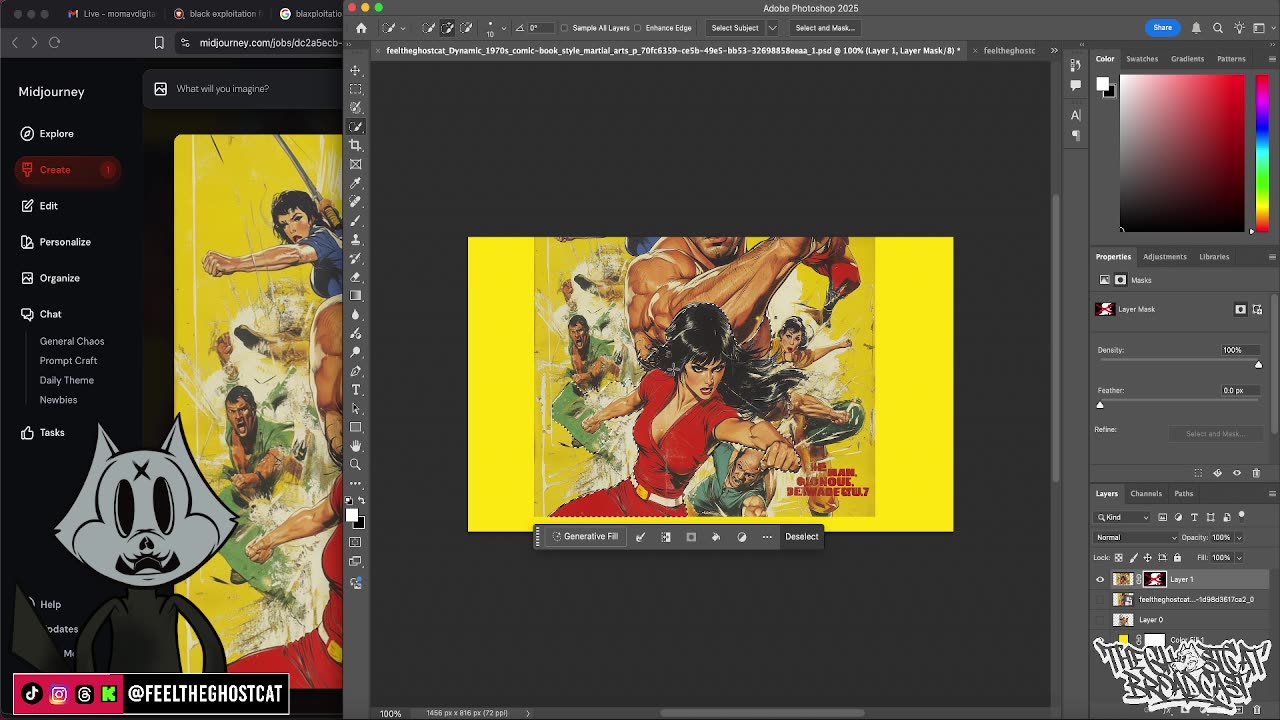Enable Sample All Layers checkbox
The image size is (1280, 720).
click(565, 28)
